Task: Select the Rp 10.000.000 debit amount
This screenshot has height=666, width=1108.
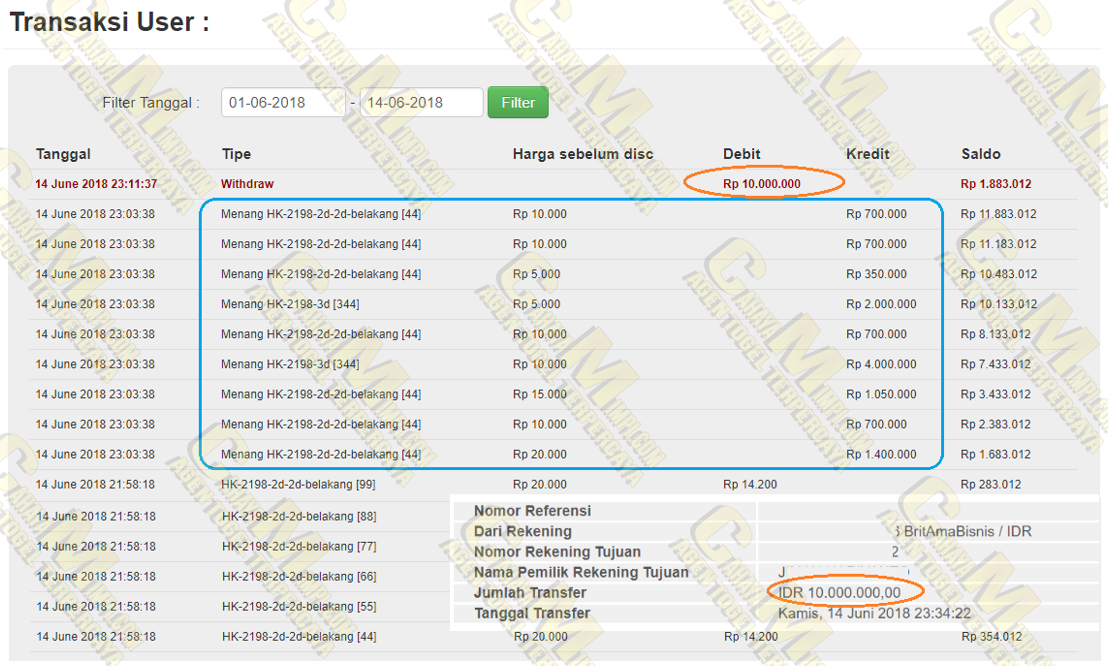Action: coord(762,184)
